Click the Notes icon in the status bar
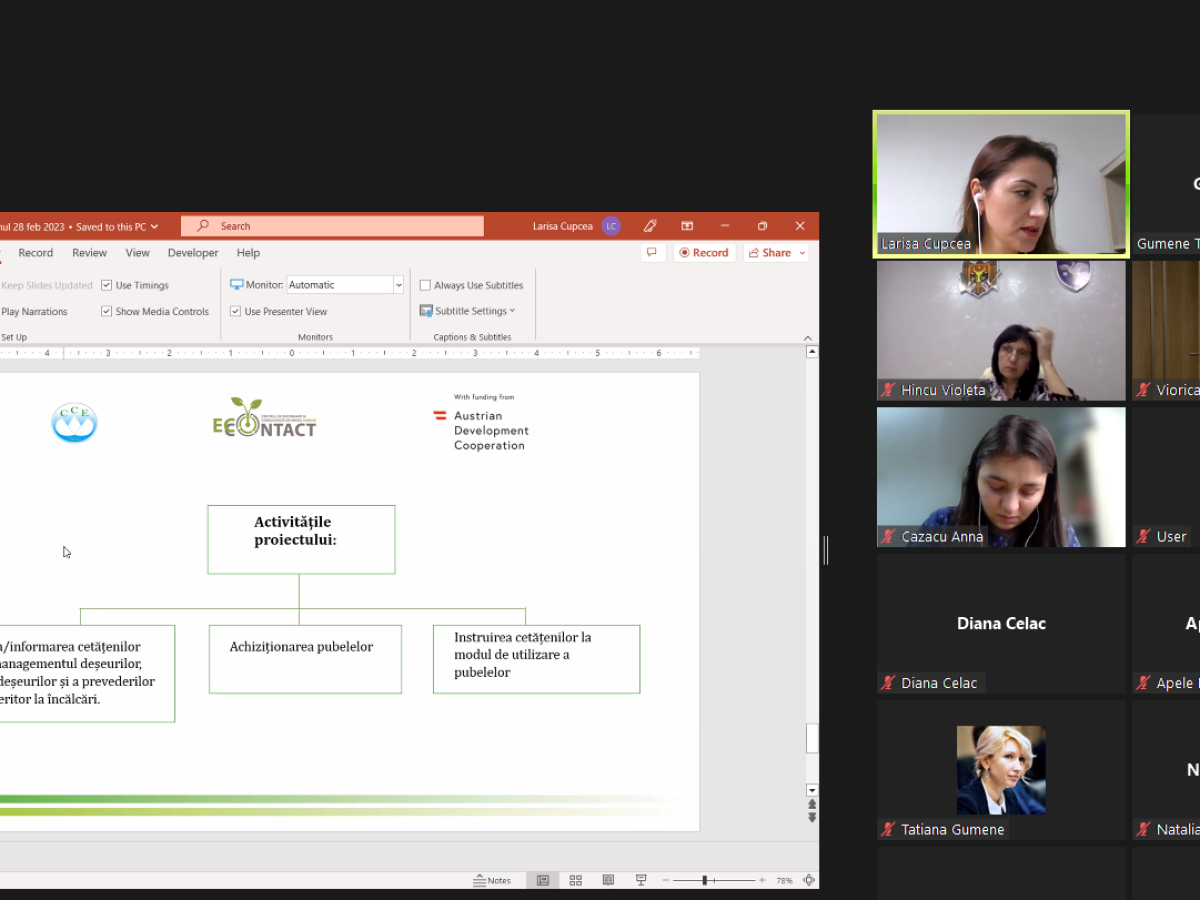The image size is (1200, 900). pos(492,880)
